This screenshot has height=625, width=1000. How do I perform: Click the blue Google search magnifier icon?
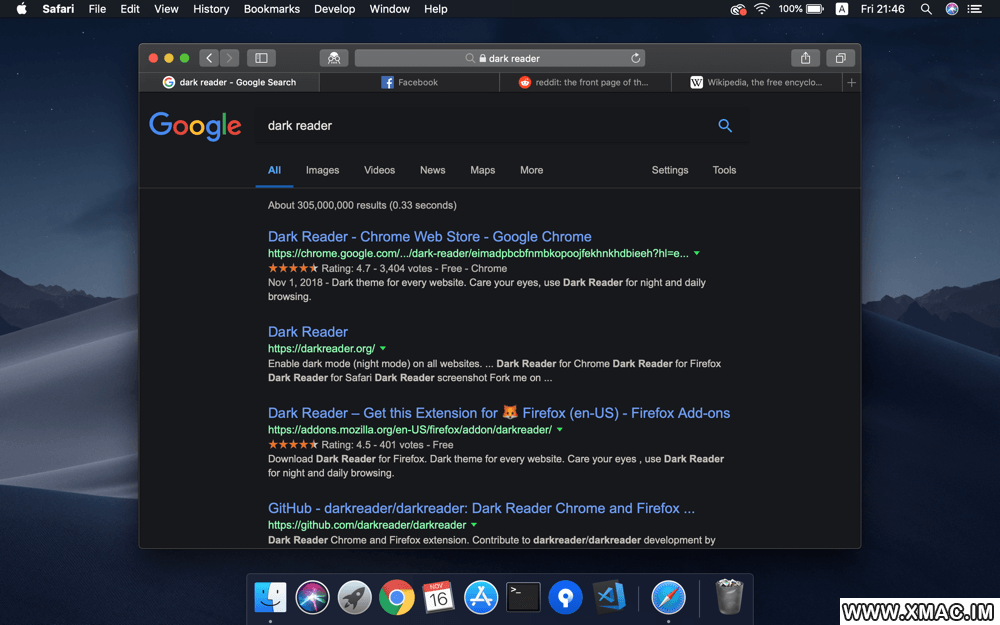pos(725,126)
